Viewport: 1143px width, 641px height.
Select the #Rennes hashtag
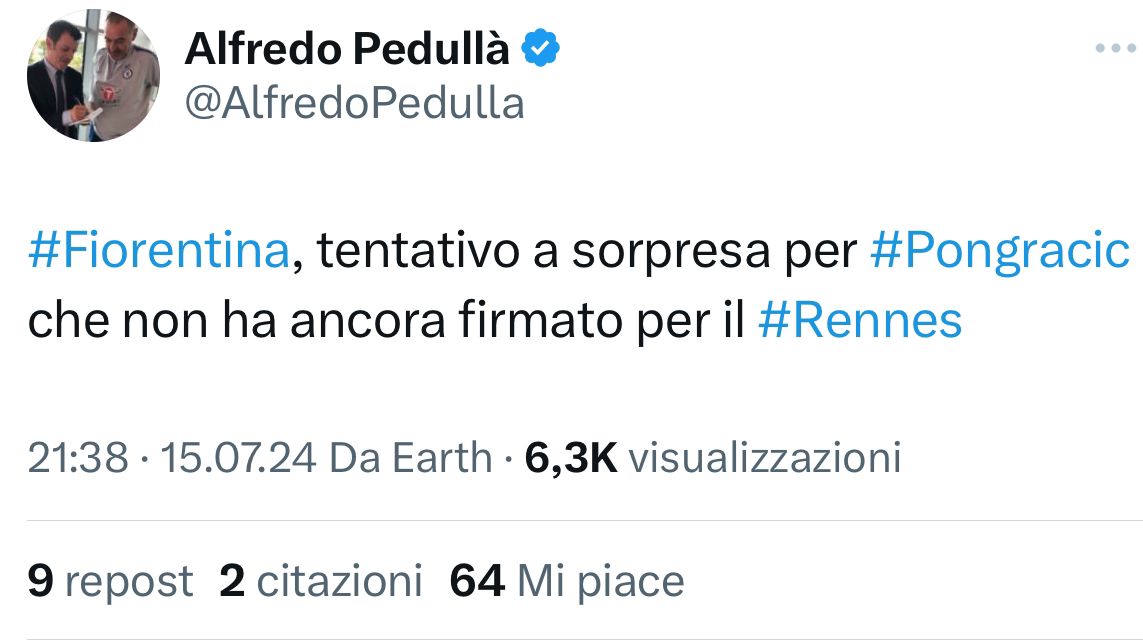point(860,322)
